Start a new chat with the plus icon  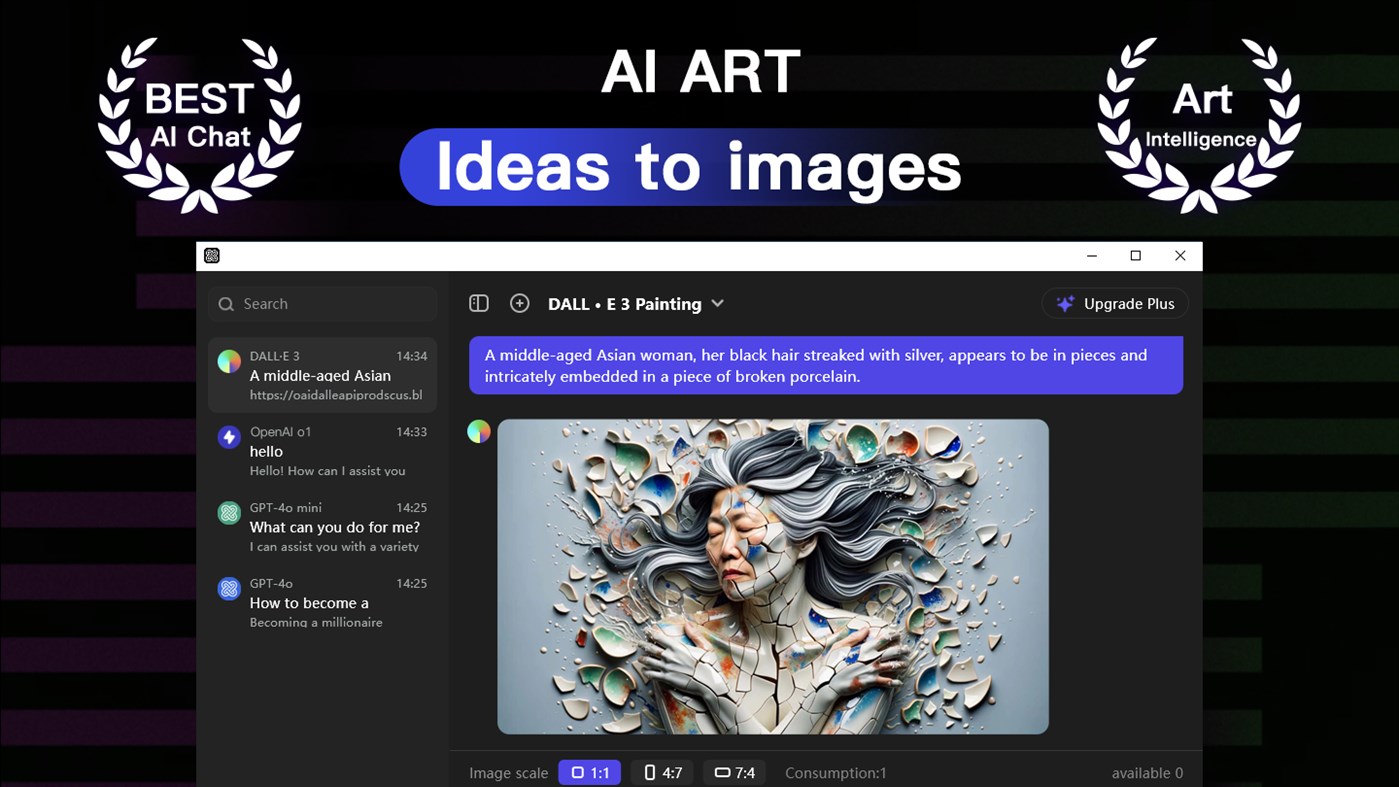(x=519, y=303)
